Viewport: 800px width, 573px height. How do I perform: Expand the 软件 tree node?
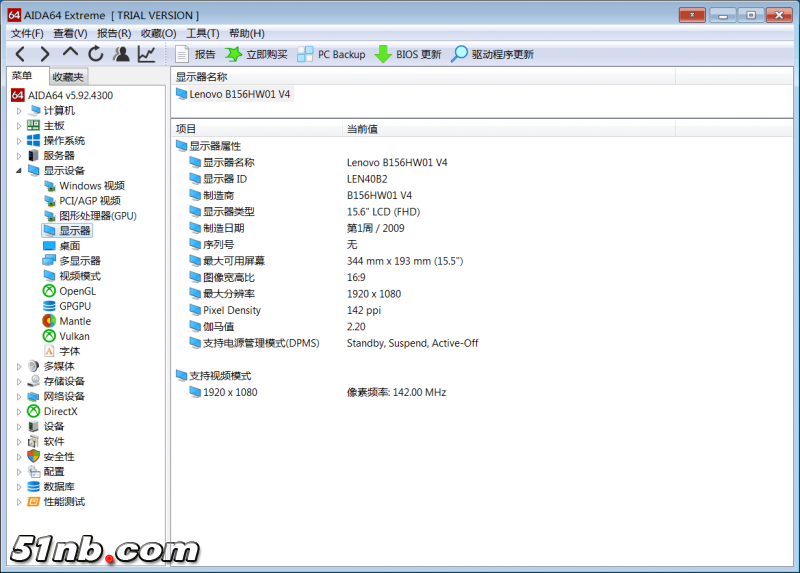pos(19,441)
